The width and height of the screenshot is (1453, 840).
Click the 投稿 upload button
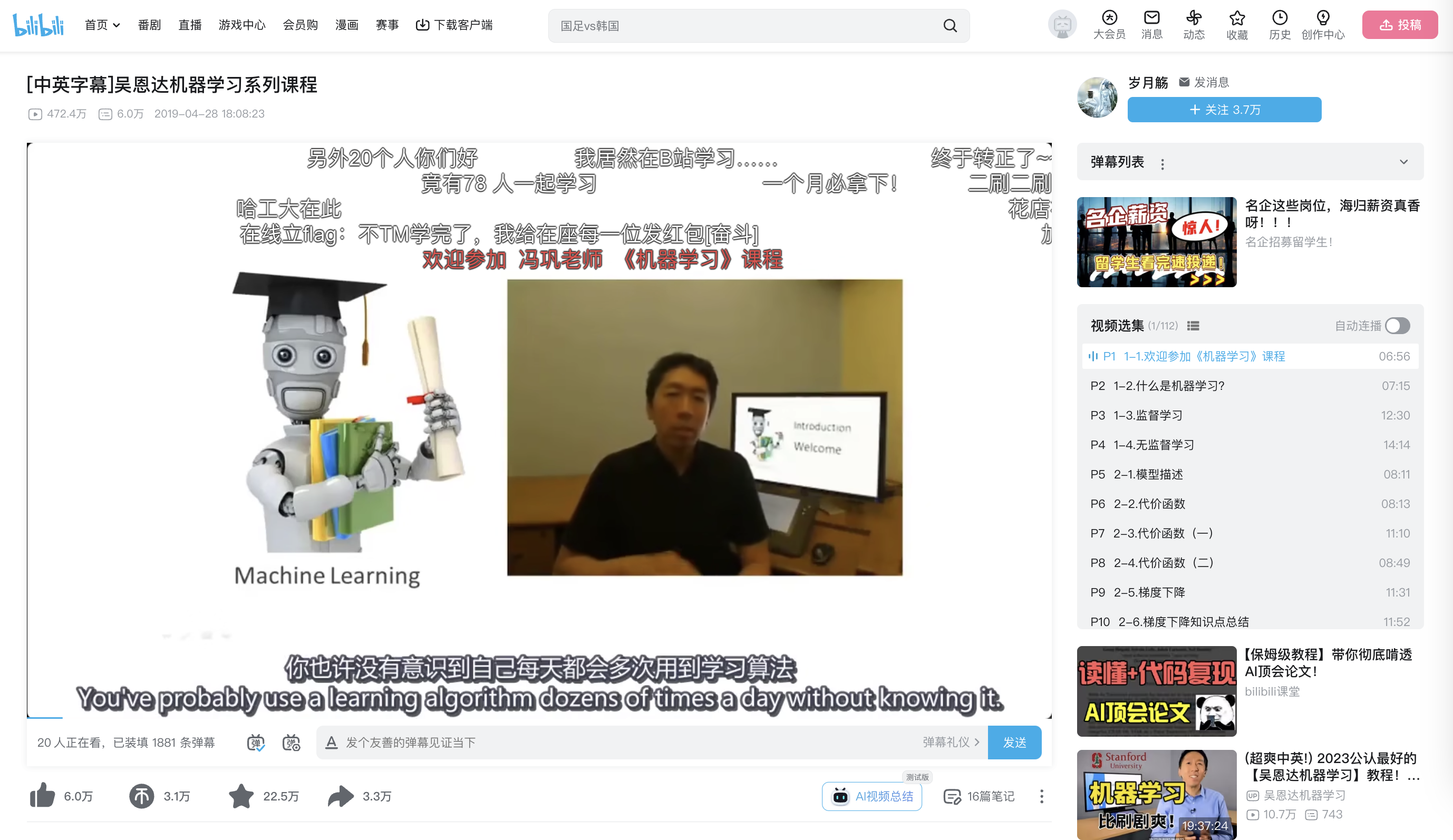click(x=1400, y=25)
